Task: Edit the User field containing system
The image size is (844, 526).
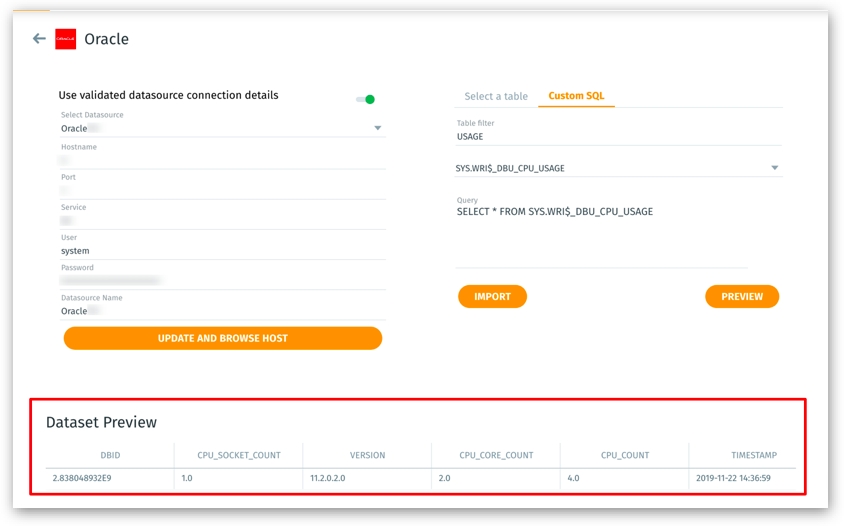Action: pos(222,251)
